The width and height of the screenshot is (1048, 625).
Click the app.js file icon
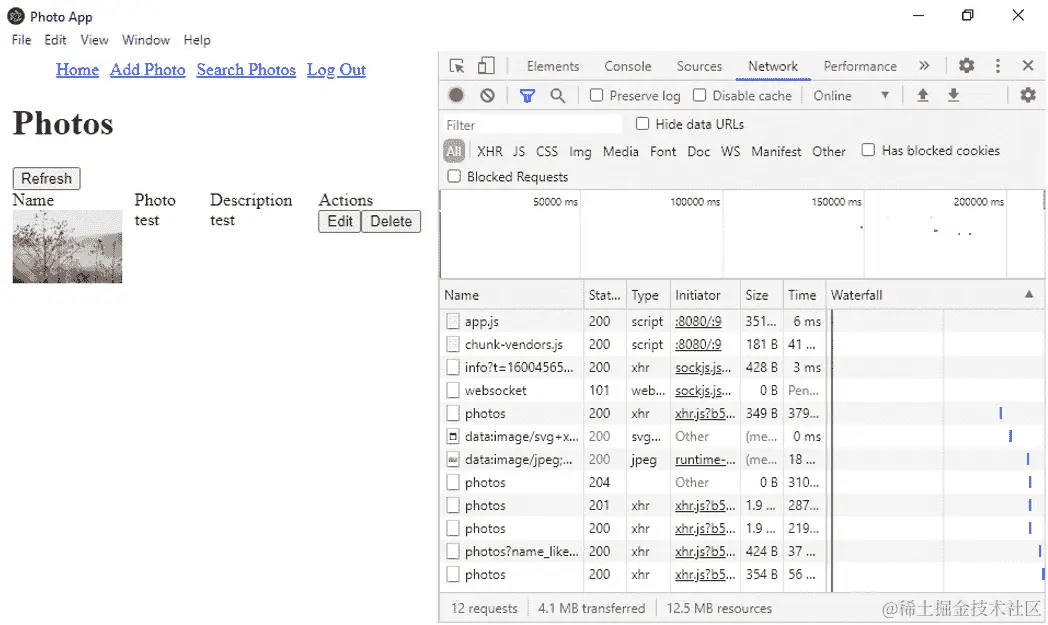(453, 322)
